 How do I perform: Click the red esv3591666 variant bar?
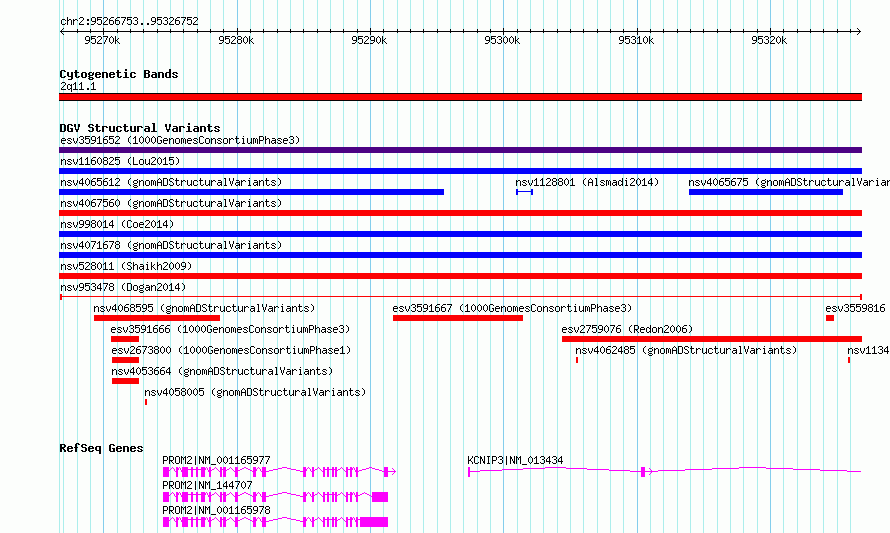tap(125, 339)
